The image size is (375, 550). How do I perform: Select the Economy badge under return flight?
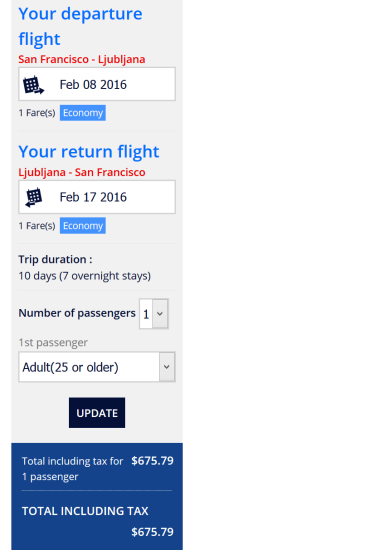click(x=83, y=226)
